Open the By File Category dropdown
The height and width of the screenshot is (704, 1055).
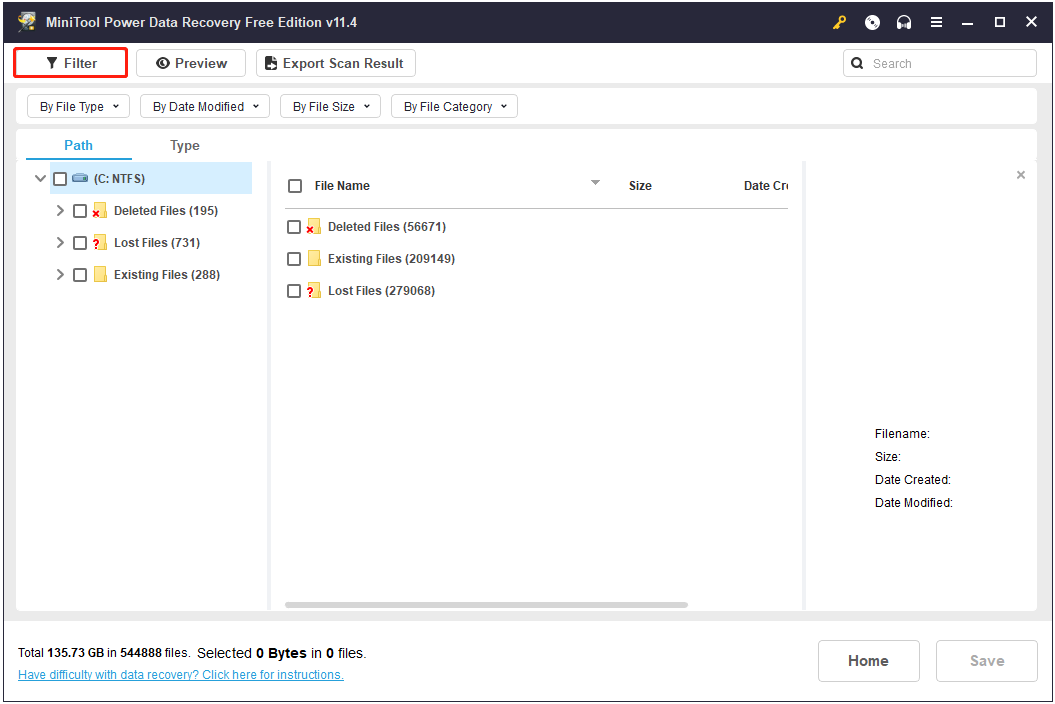(454, 106)
